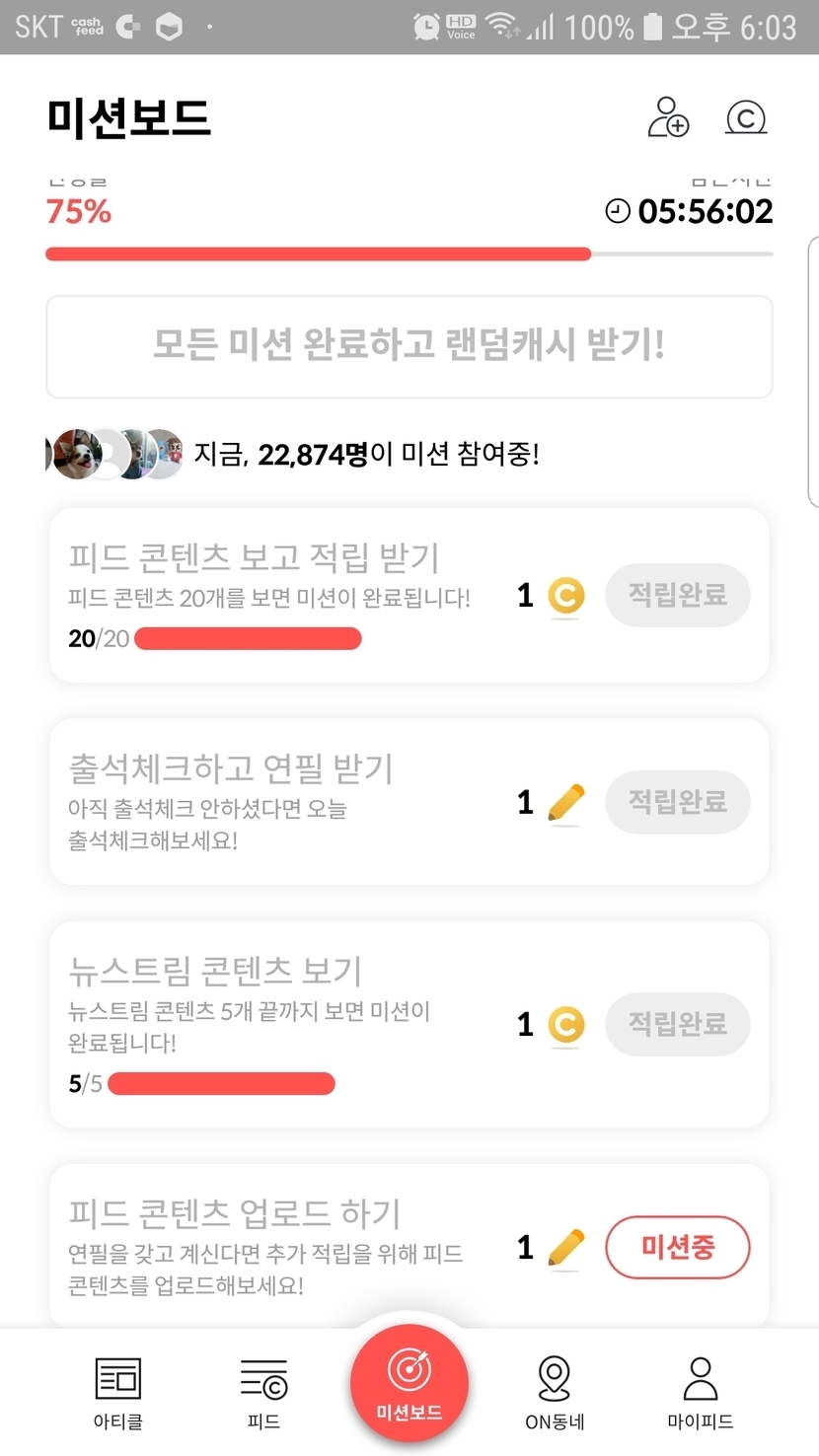
Task: Tap 적립완료 button for 출석체크 mission
Action: [x=677, y=802]
